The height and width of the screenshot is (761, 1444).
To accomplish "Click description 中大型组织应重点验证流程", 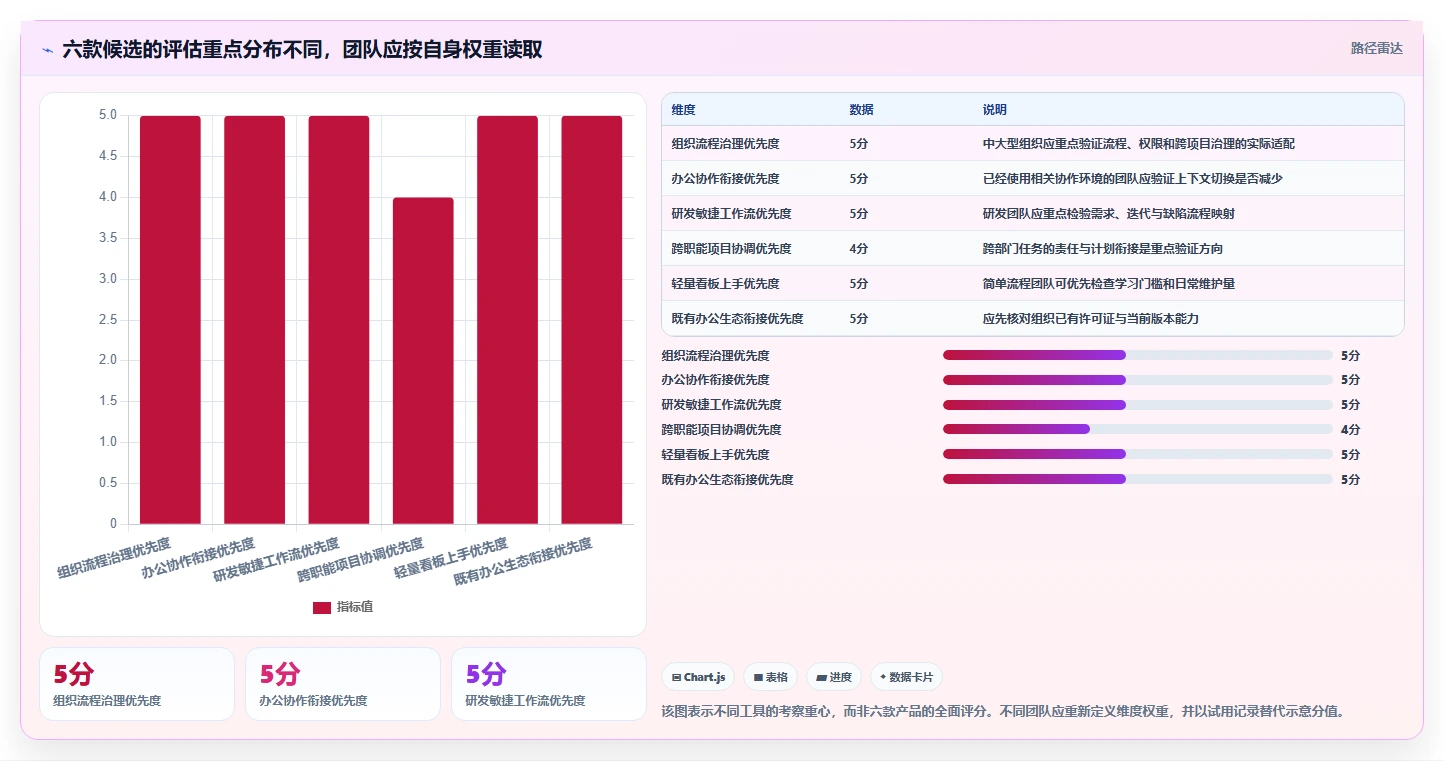I will coord(1139,144).
